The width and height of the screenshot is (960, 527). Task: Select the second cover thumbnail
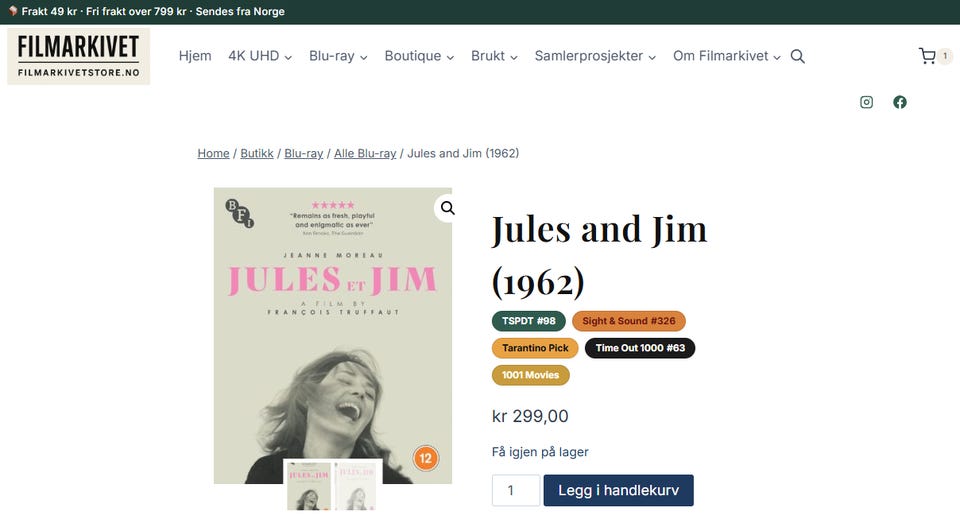[x=357, y=485]
